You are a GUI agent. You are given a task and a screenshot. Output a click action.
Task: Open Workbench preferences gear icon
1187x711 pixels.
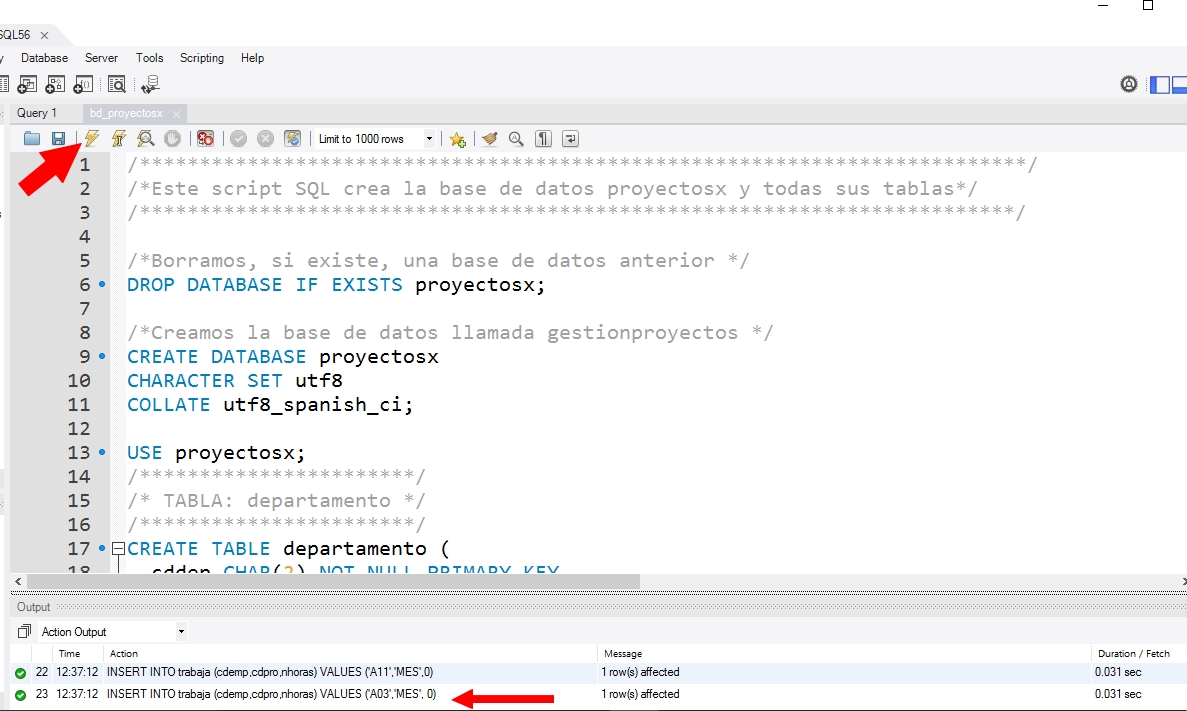pyautogui.click(x=1129, y=85)
